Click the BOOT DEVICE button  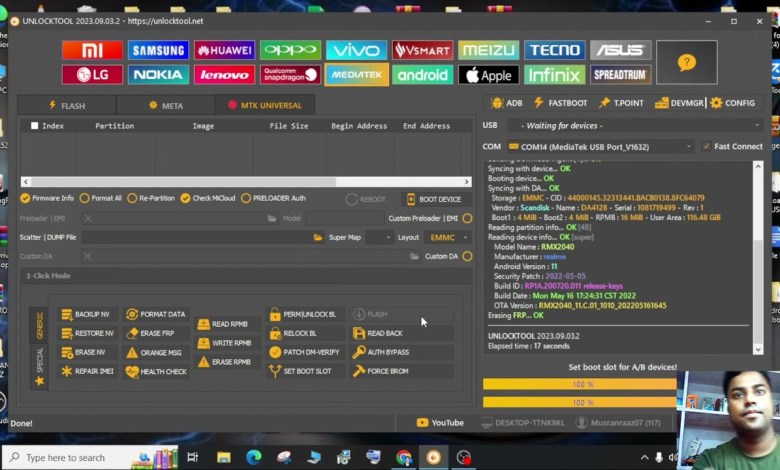(434, 199)
